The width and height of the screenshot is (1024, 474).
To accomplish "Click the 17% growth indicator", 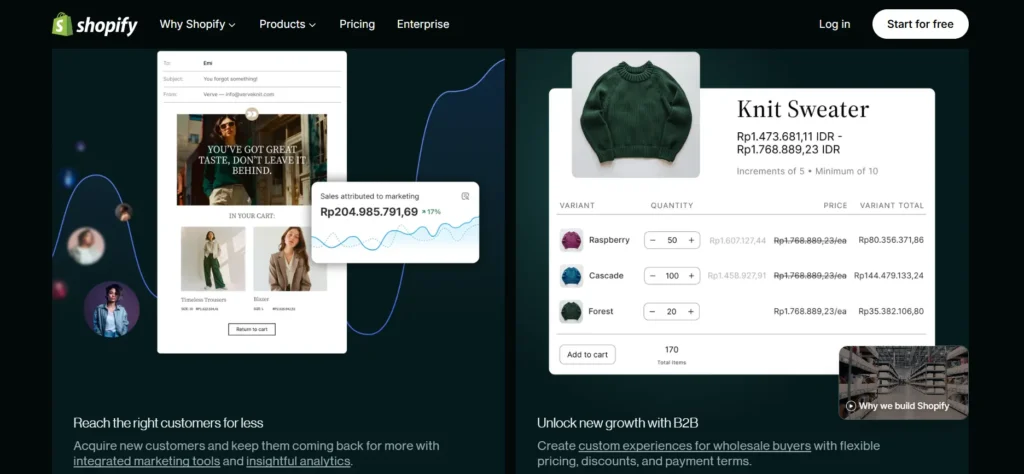I will [x=431, y=212].
